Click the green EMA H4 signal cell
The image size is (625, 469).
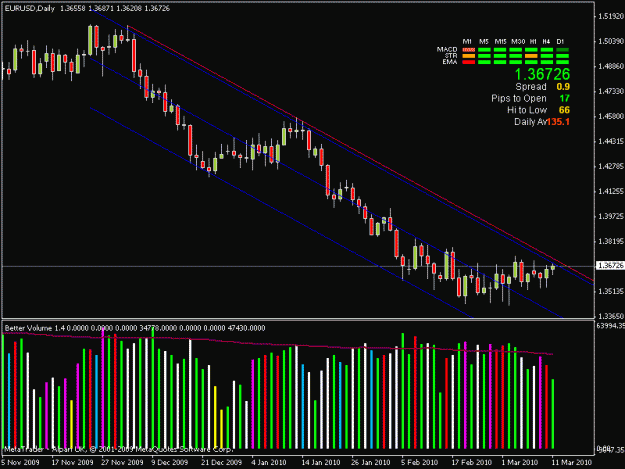pos(547,62)
